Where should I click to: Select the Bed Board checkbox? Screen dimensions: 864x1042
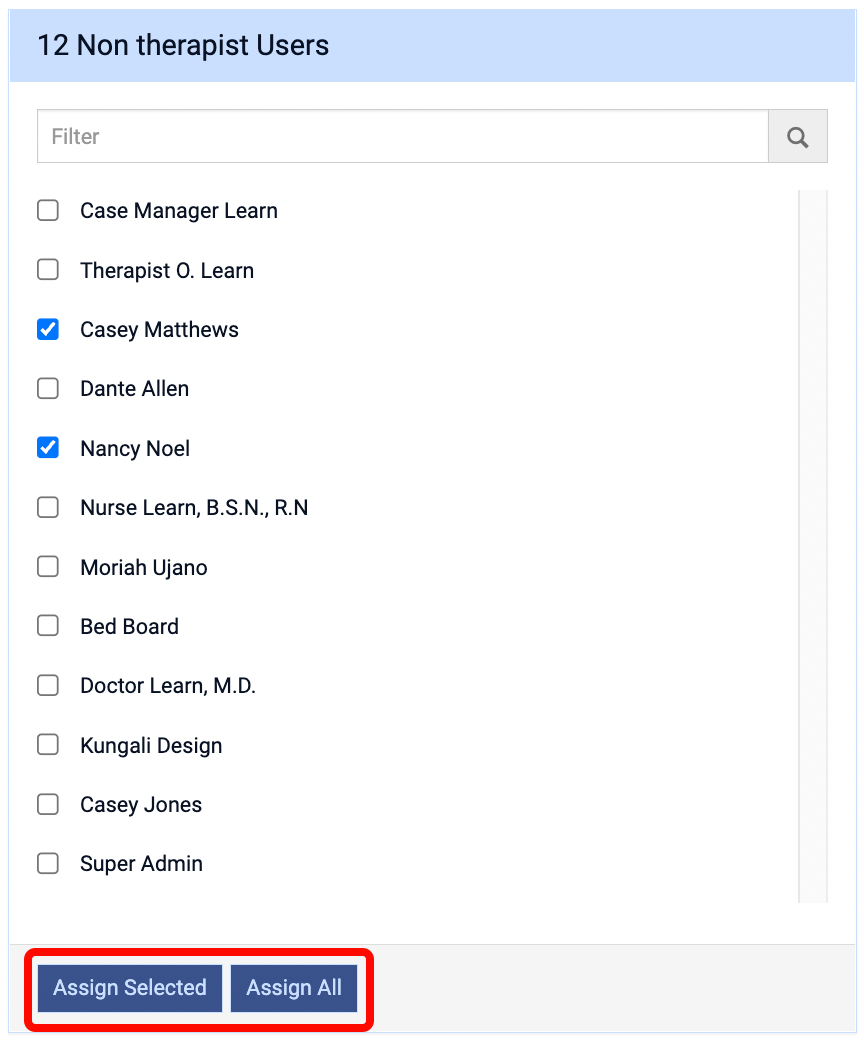pyautogui.click(x=48, y=627)
